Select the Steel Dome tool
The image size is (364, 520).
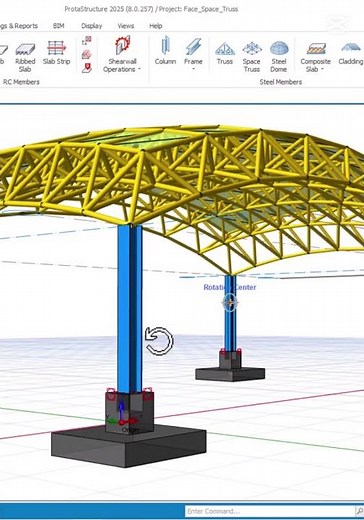(279, 57)
